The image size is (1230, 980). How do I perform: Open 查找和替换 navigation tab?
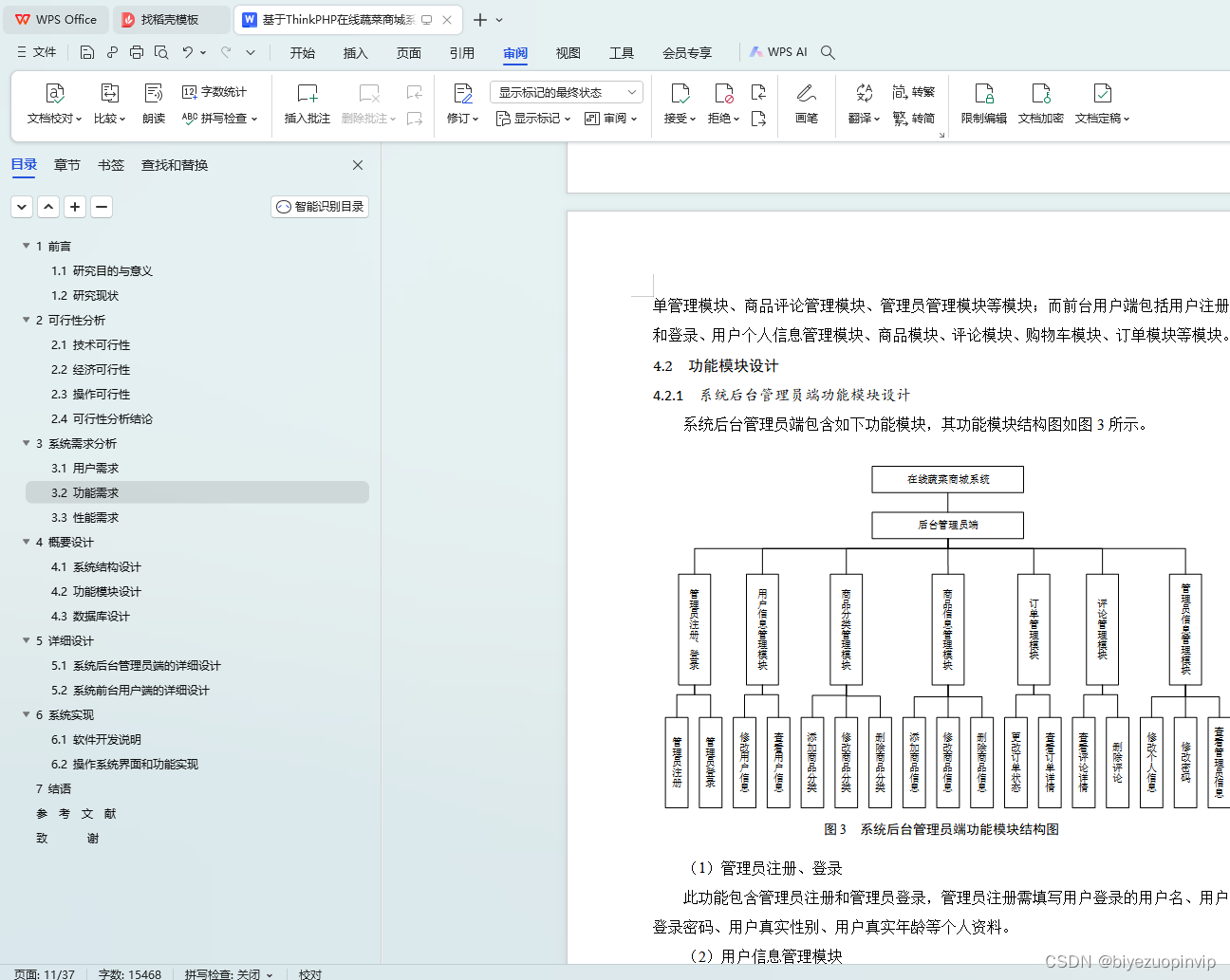[175, 165]
